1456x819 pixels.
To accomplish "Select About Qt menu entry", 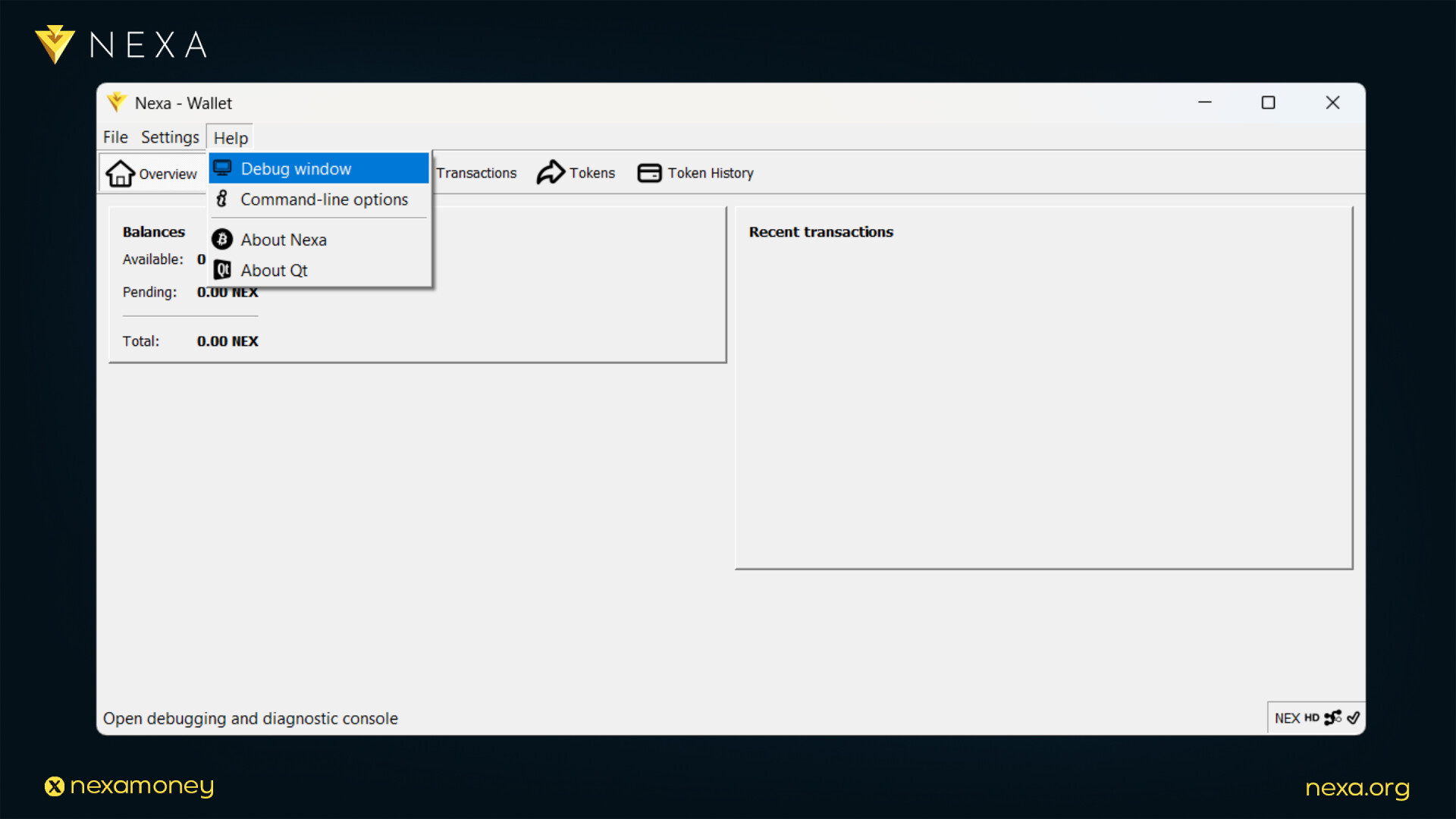I will click(319, 270).
